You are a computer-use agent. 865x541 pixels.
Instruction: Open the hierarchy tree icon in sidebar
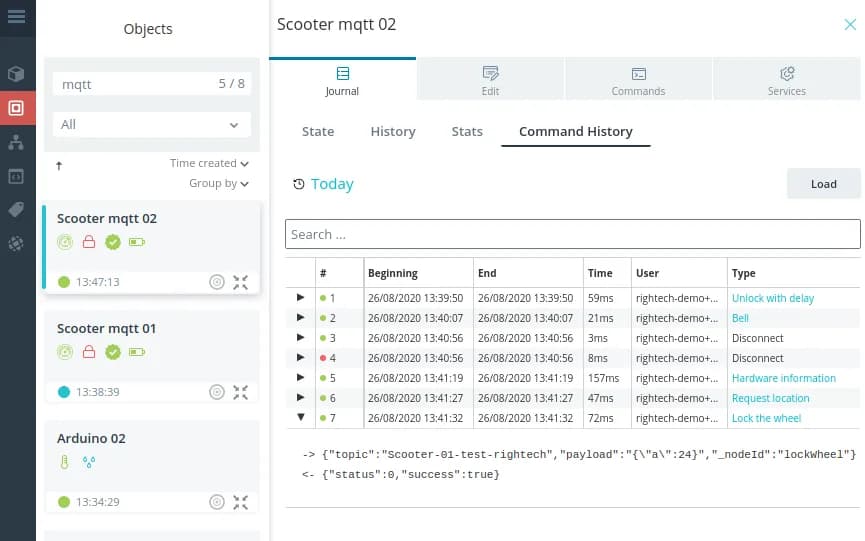click(17, 142)
